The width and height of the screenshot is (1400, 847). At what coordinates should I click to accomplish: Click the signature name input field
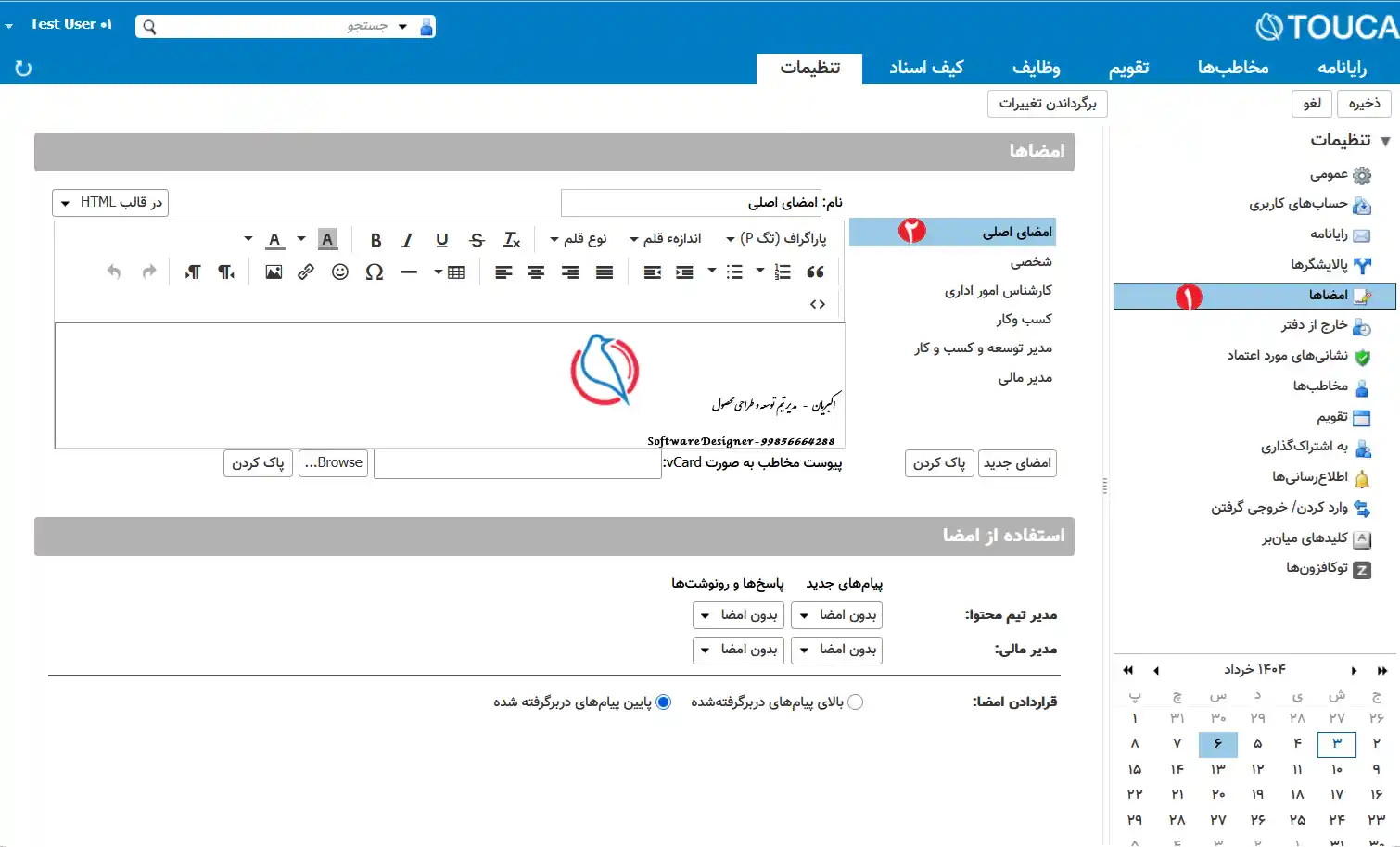click(691, 203)
